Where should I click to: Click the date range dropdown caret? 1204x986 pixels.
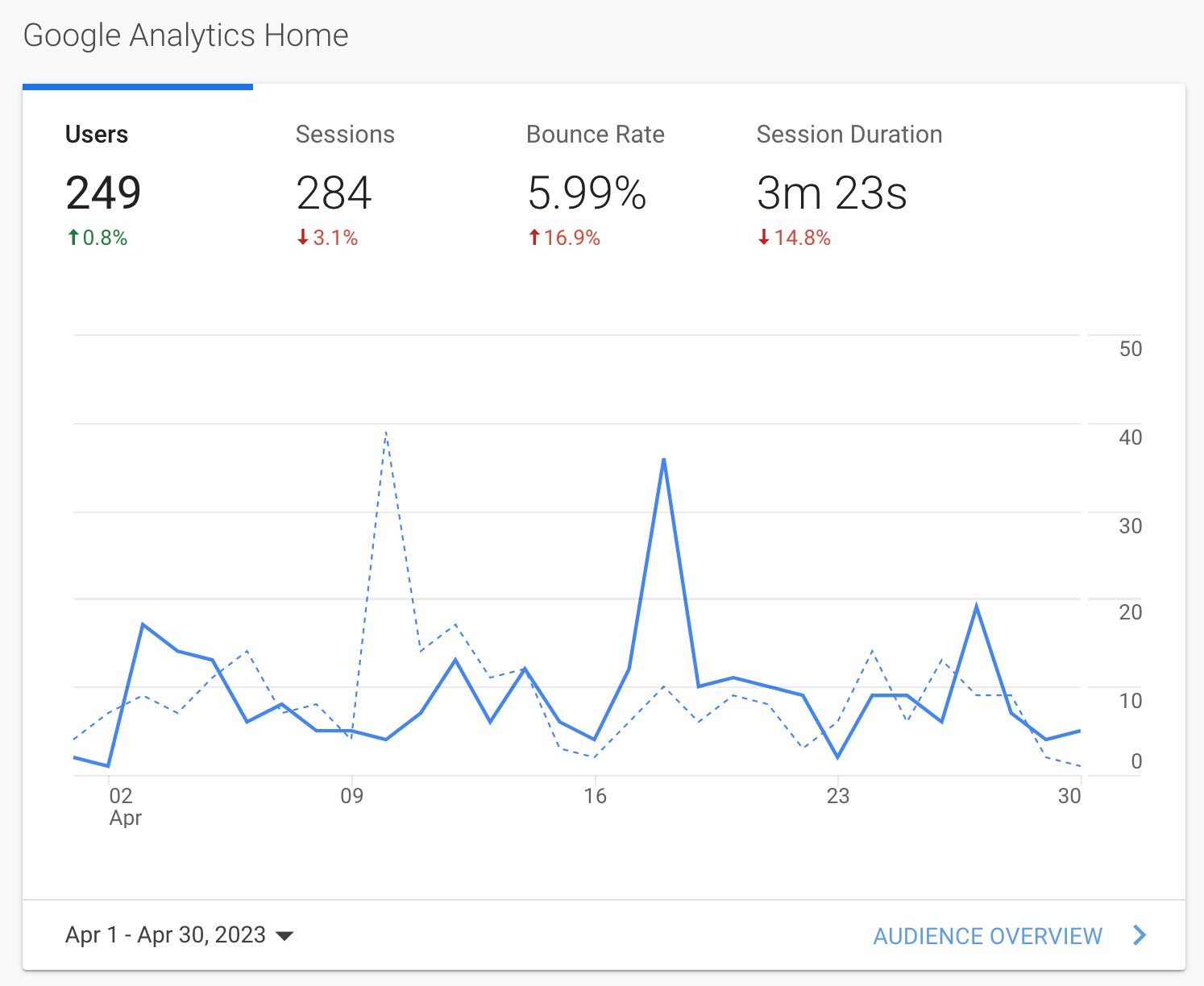coord(284,936)
